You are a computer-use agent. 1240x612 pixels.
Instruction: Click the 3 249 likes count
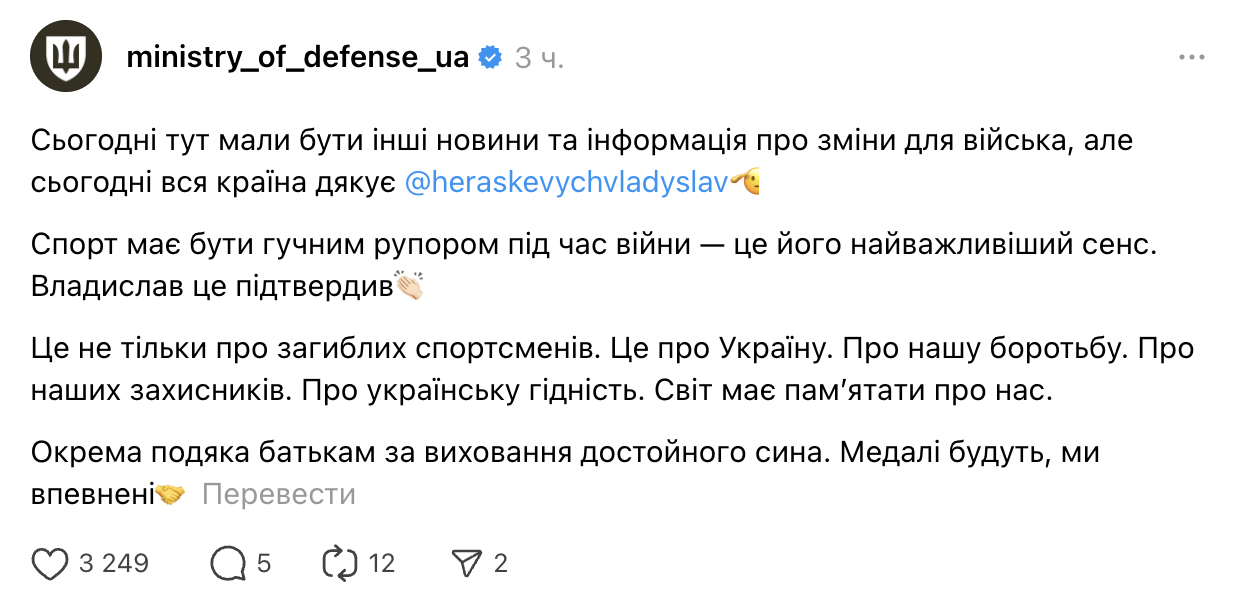pos(113,564)
